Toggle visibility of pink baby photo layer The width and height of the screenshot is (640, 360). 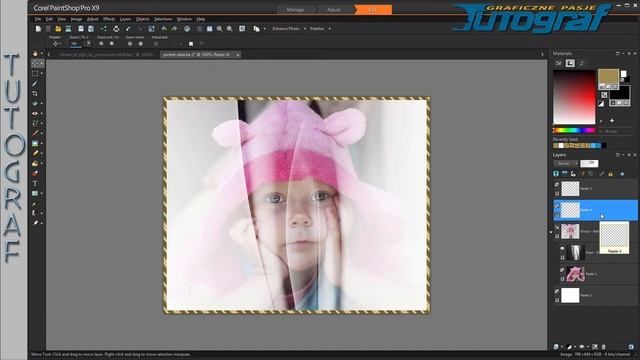[x=562, y=270]
